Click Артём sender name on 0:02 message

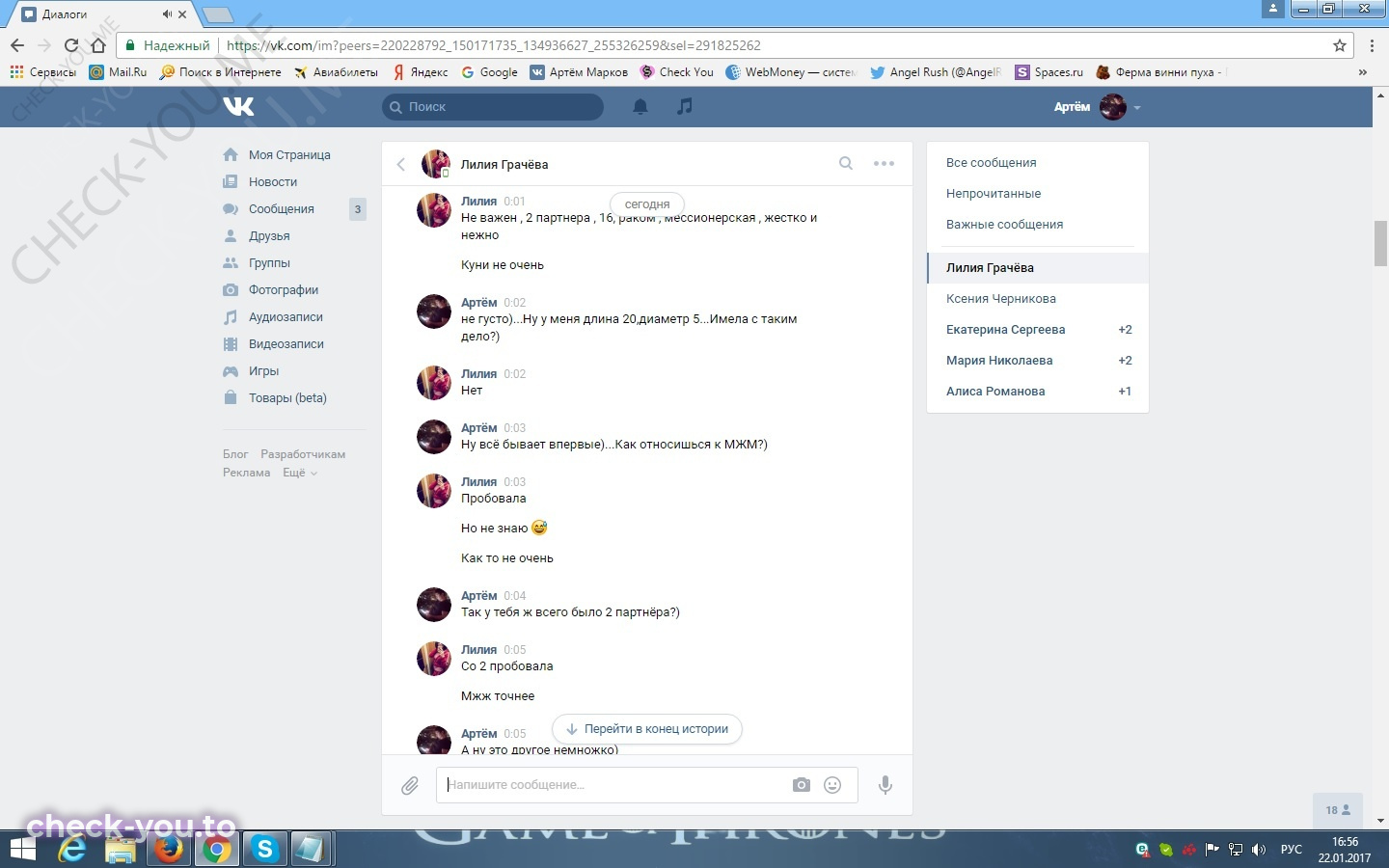(x=478, y=302)
